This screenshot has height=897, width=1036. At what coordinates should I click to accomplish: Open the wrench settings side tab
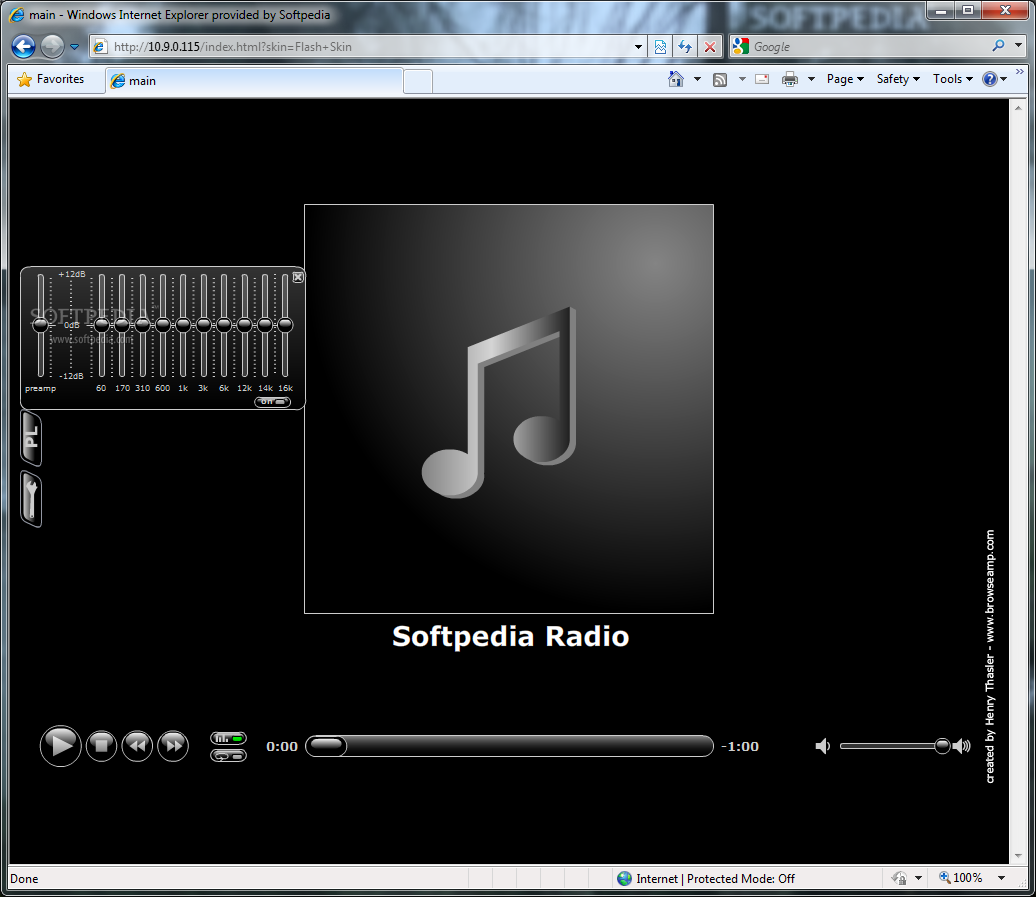click(31, 499)
